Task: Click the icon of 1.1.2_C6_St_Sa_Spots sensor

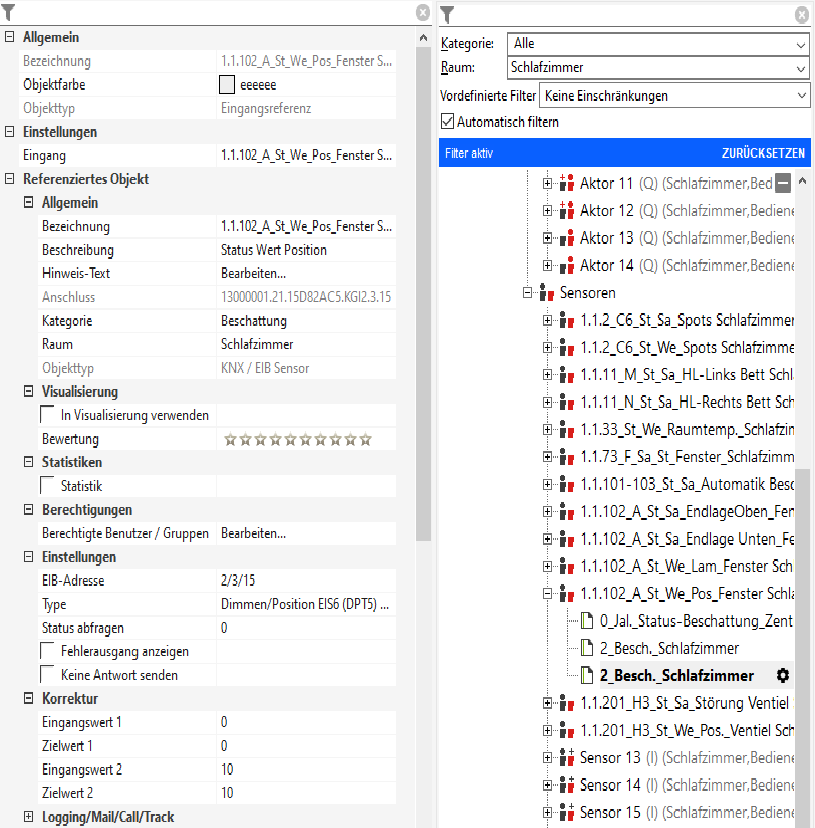Action: pyautogui.click(x=567, y=320)
